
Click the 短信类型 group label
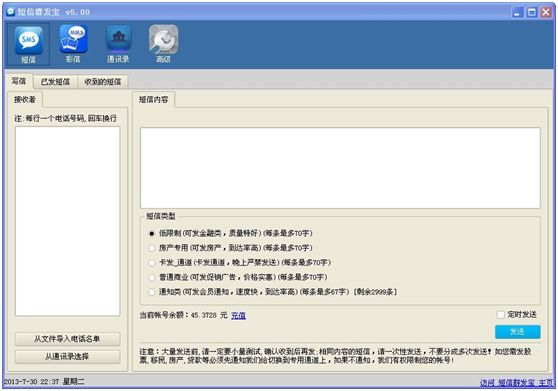tap(160, 216)
